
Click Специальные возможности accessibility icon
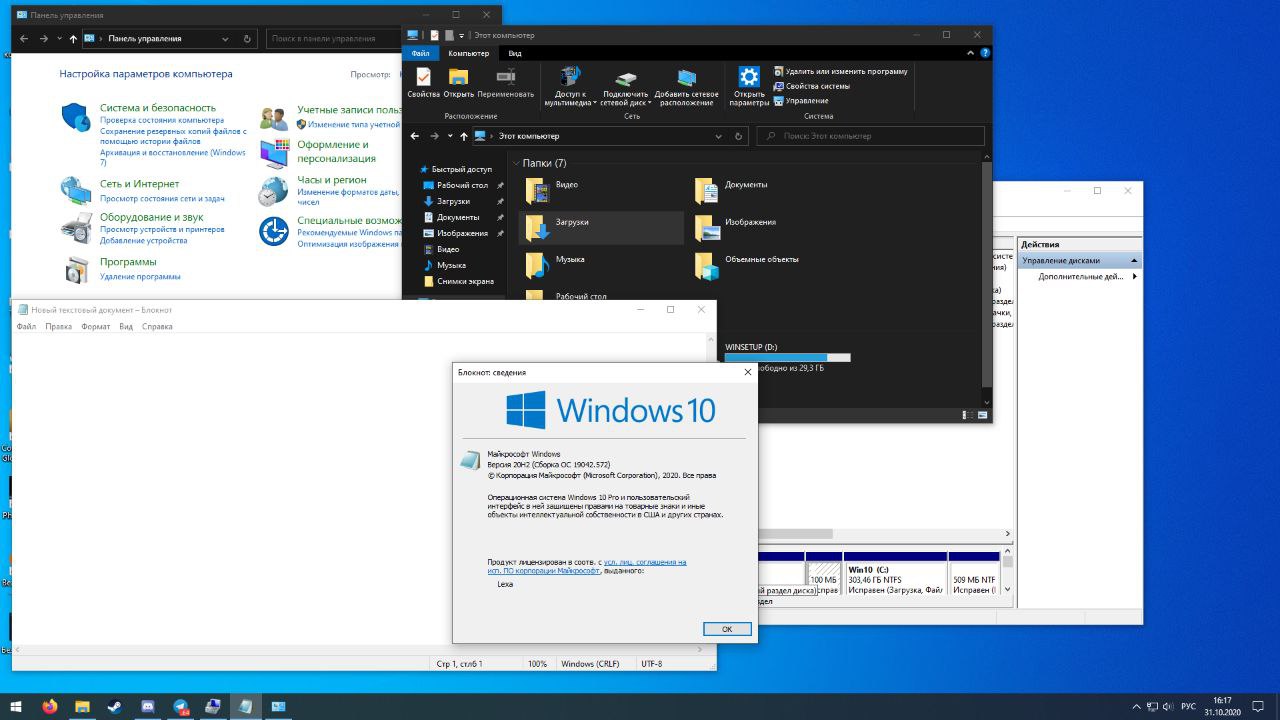point(273,231)
